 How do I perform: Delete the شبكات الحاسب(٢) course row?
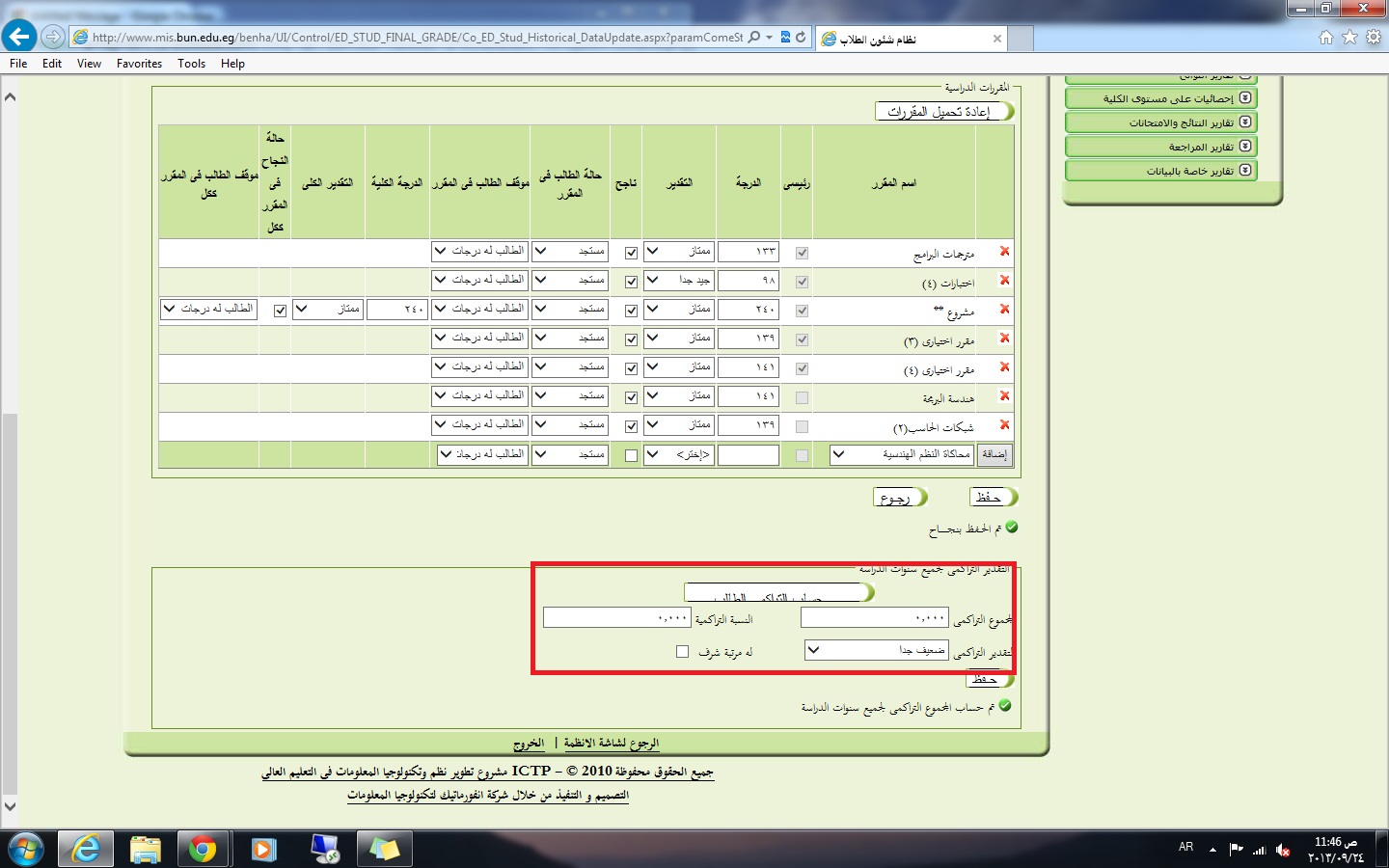pos(1004,424)
